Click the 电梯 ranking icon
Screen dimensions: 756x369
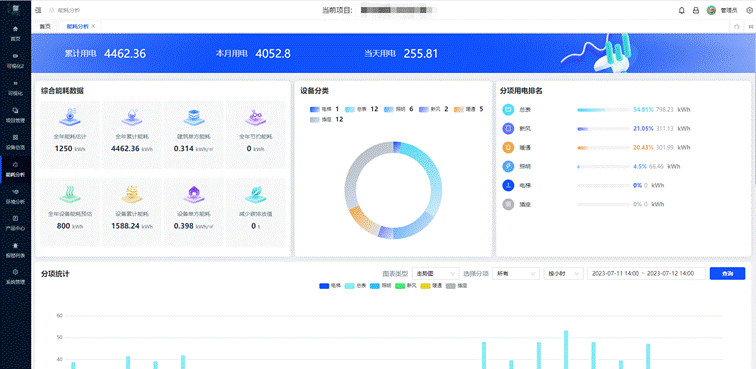click(x=508, y=185)
